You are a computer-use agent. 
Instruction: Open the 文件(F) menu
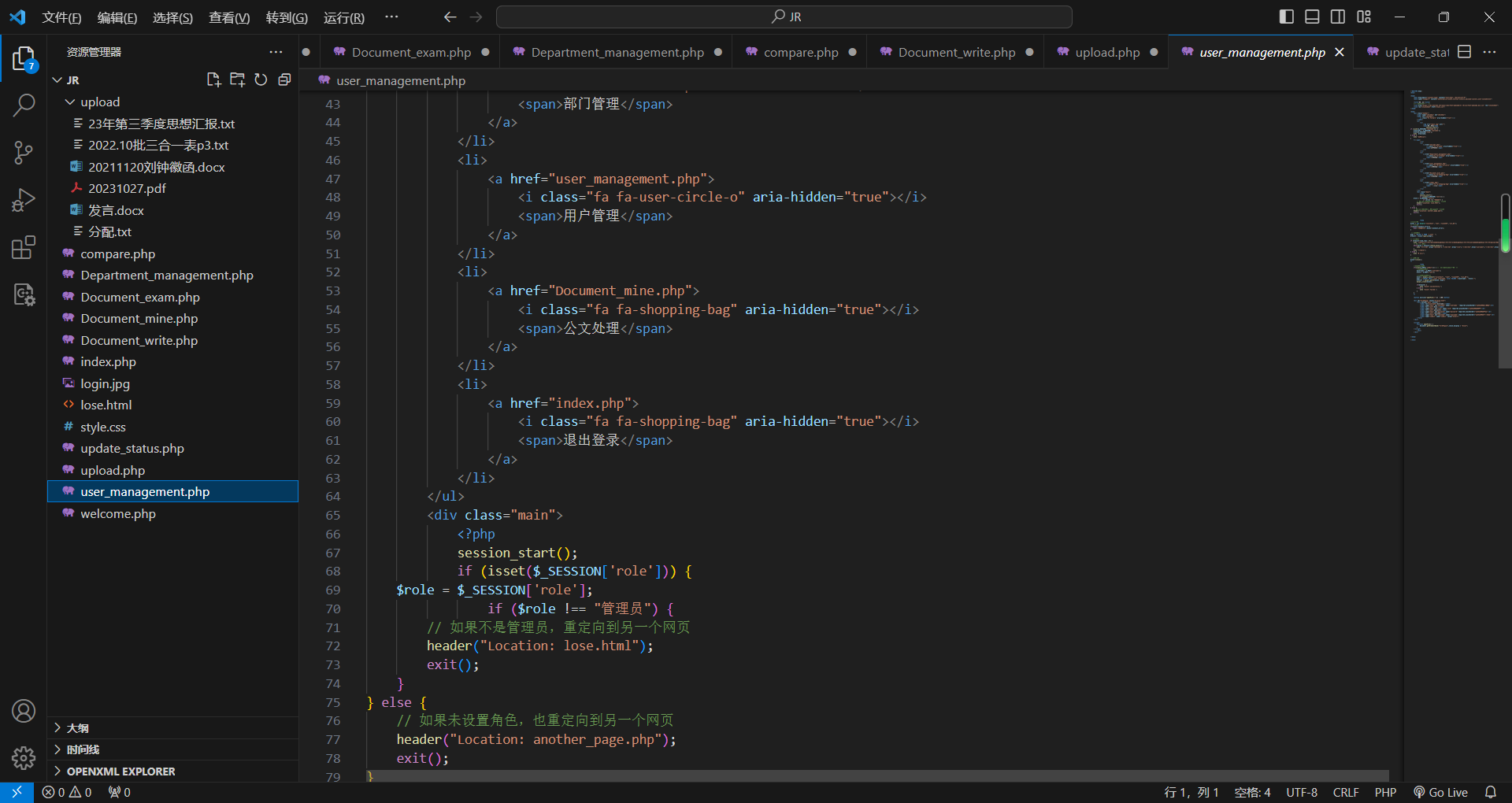pyautogui.click(x=61, y=17)
